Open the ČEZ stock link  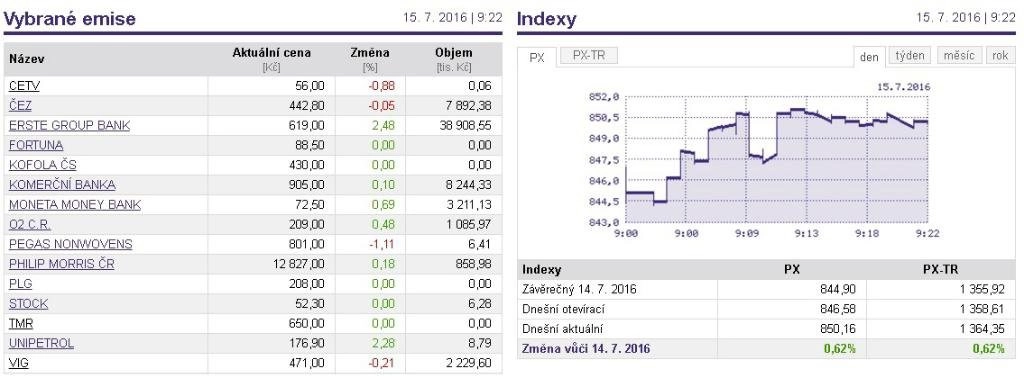(x=20, y=105)
